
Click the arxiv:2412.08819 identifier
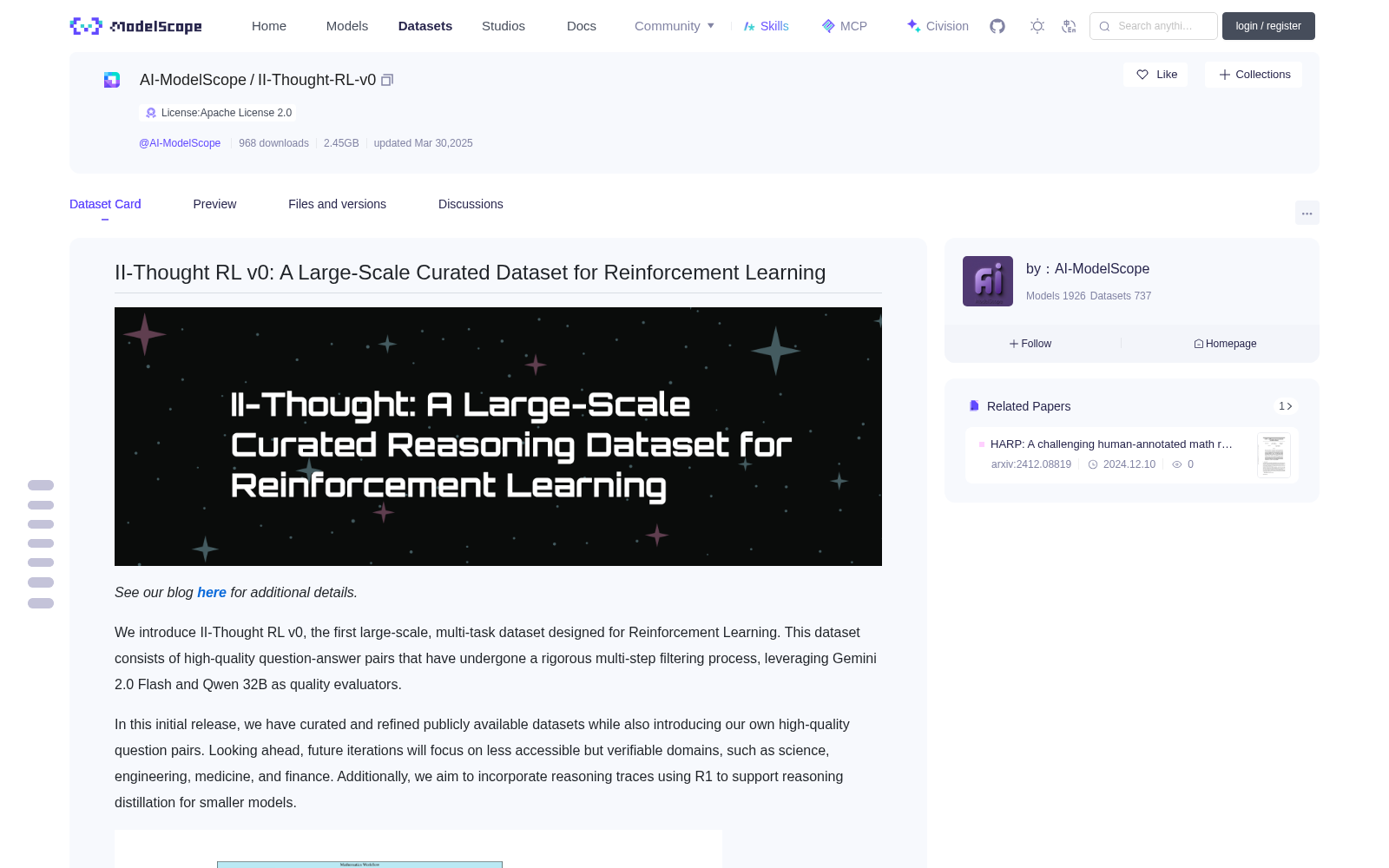pyautogui.click(x=1031, y=464)
